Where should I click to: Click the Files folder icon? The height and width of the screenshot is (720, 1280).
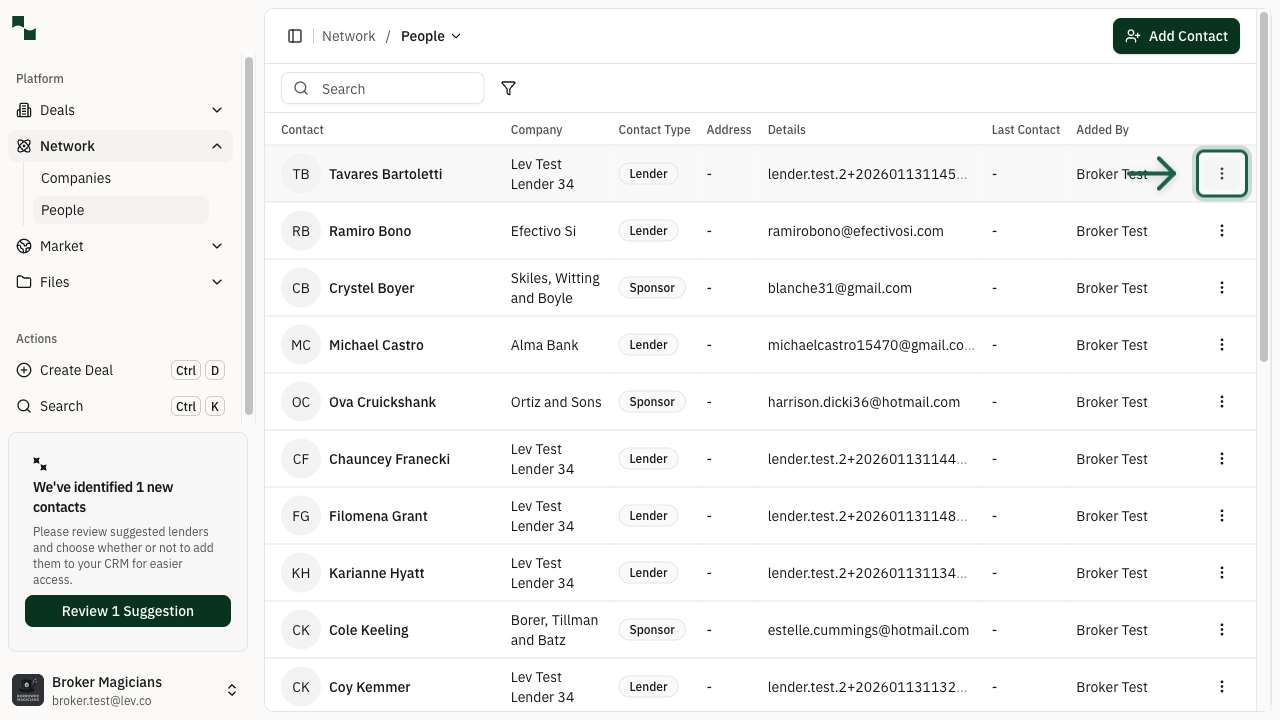pos(22,282)
